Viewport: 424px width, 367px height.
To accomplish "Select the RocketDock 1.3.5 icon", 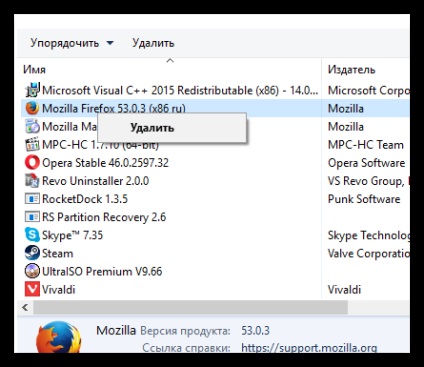I will pos(32,199).
